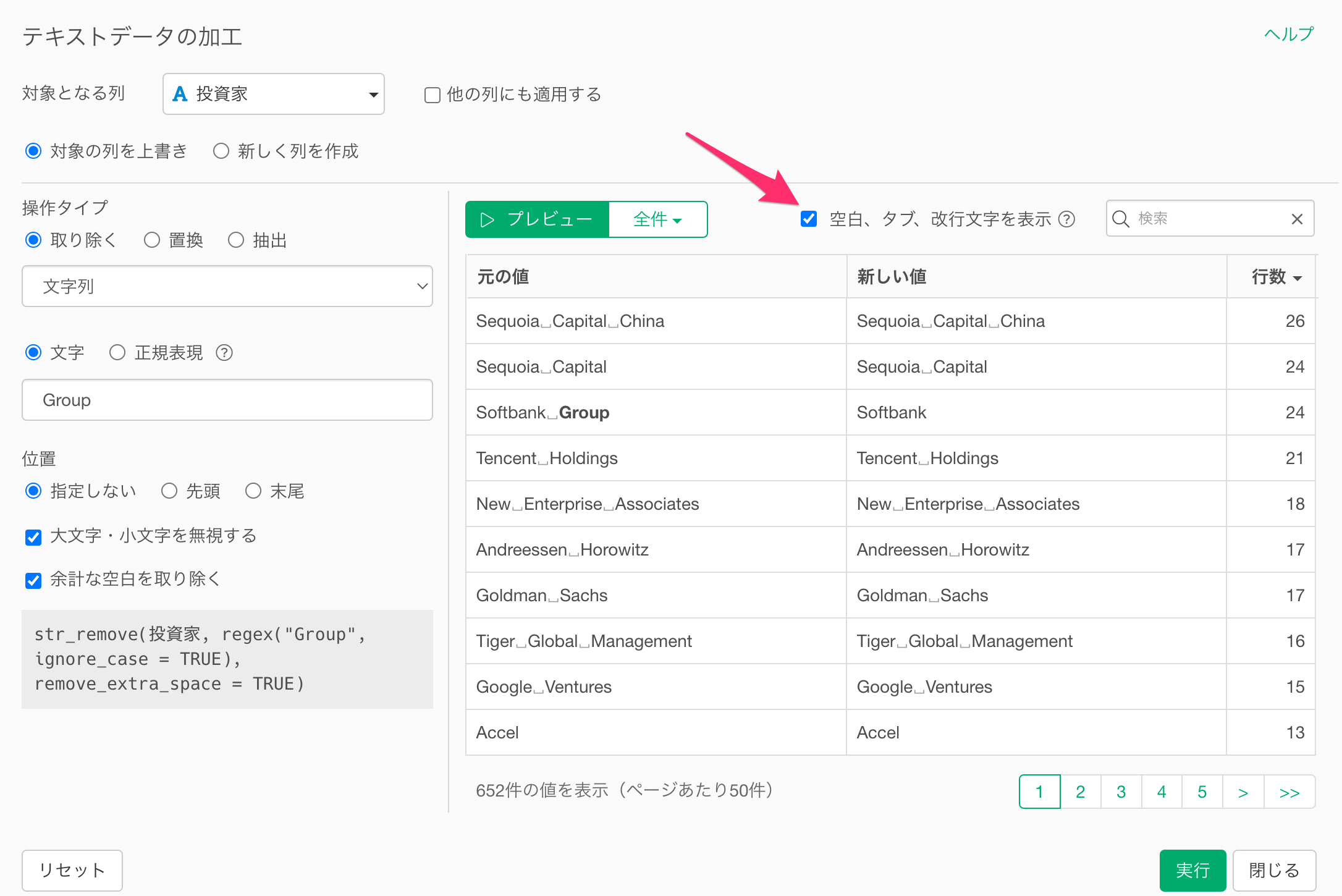Go to next page with > button
This screenshot has width=1342, height=896.
pos(1243,792)
